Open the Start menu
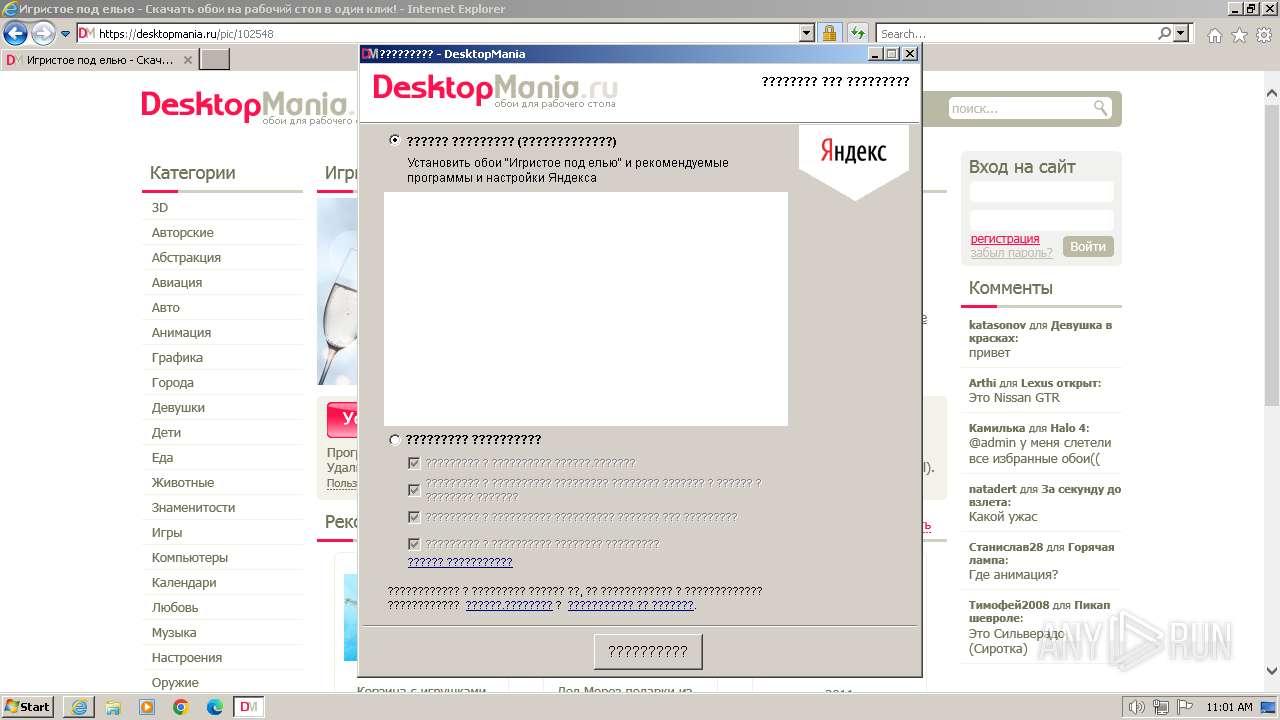 pos(27,707)
